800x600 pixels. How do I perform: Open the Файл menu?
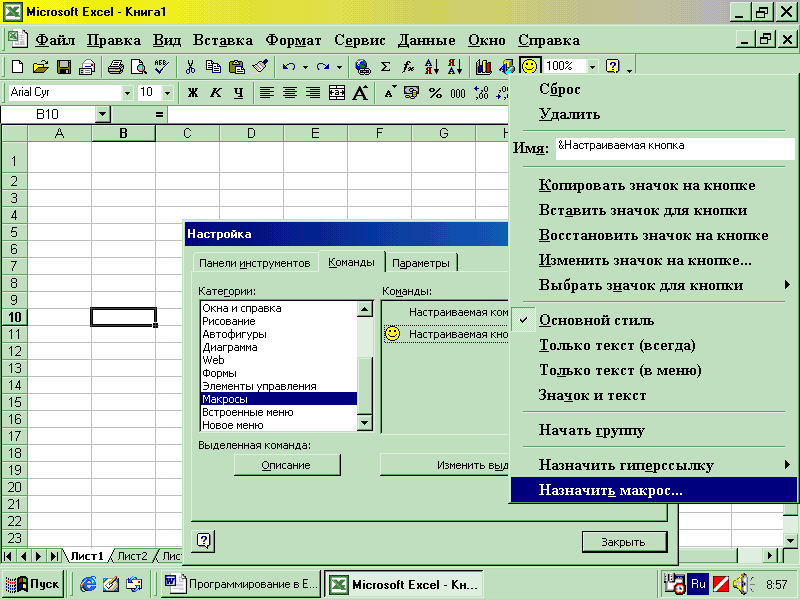point(55,40)
